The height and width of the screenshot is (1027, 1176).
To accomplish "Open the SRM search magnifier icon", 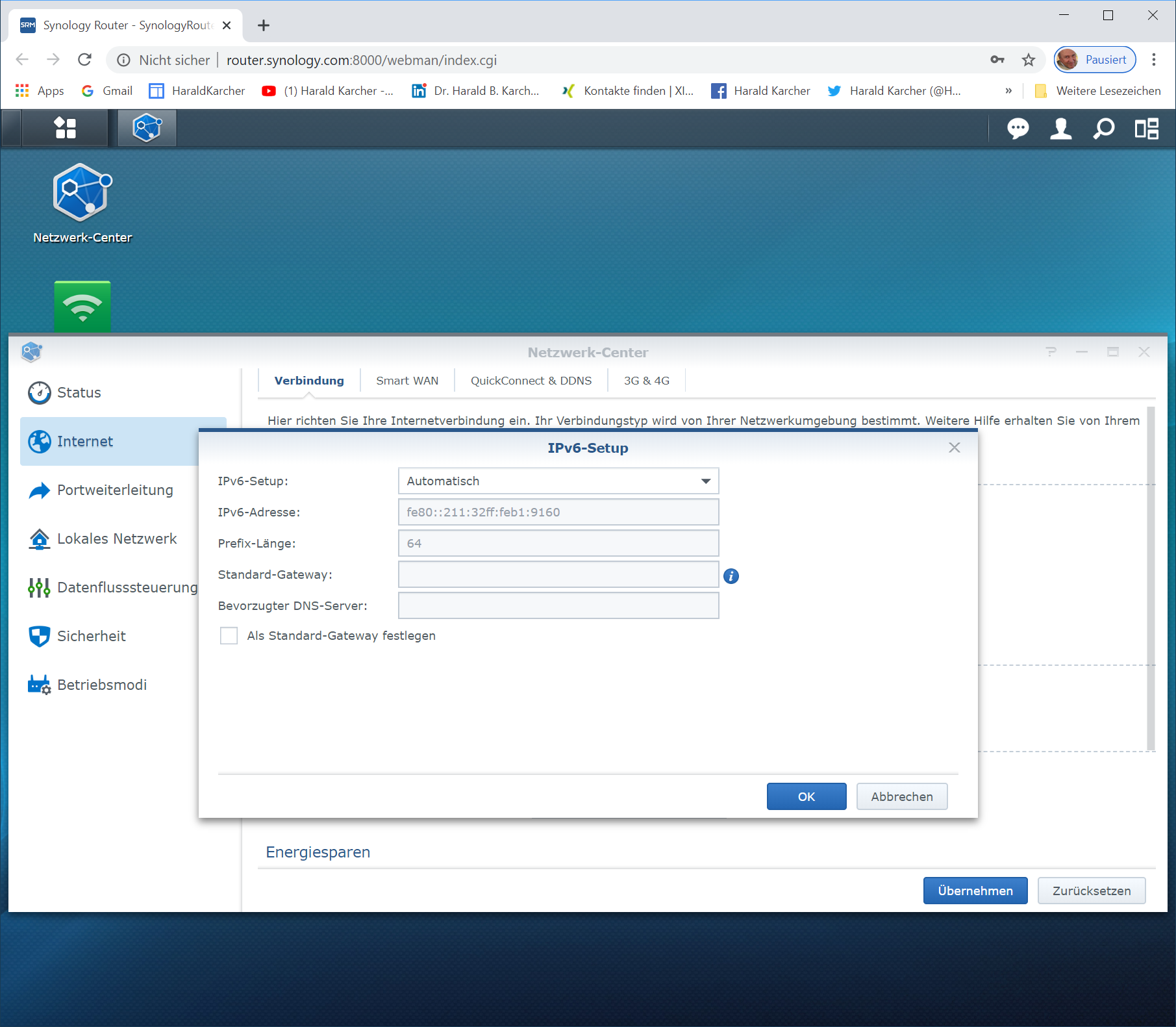I will point(1103,129).
